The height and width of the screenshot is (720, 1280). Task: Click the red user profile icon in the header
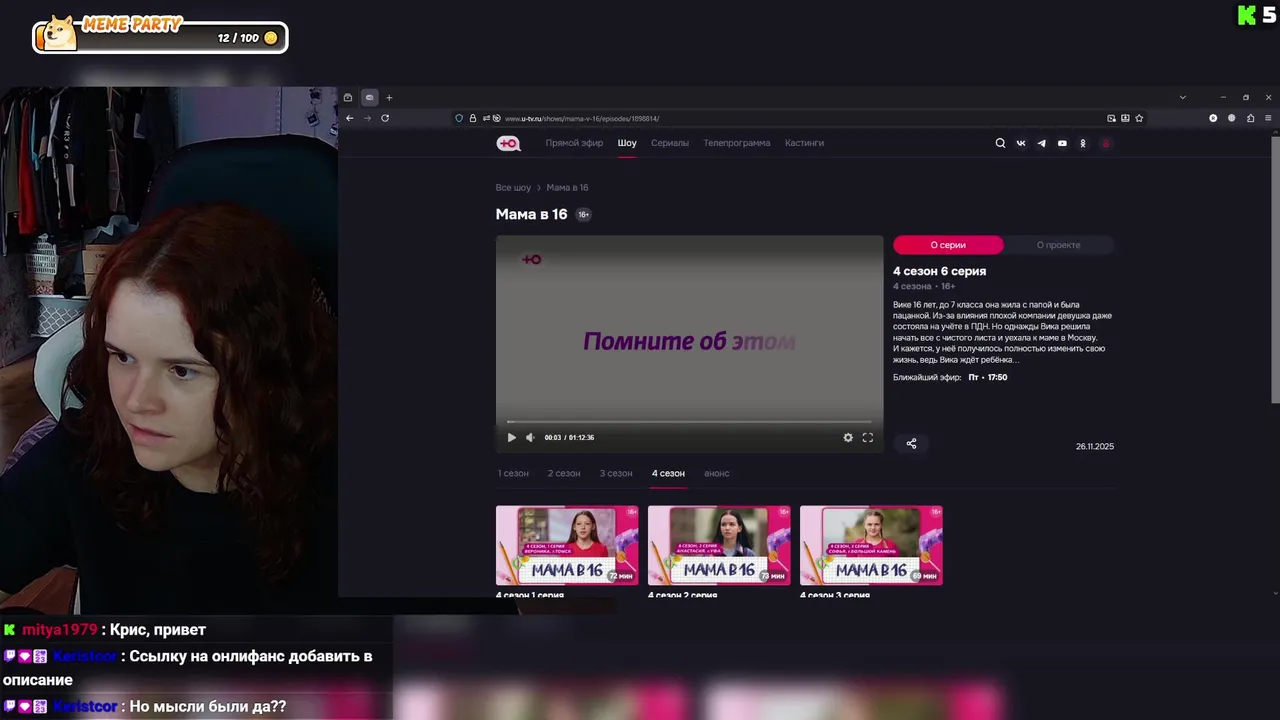(1106, 143)
